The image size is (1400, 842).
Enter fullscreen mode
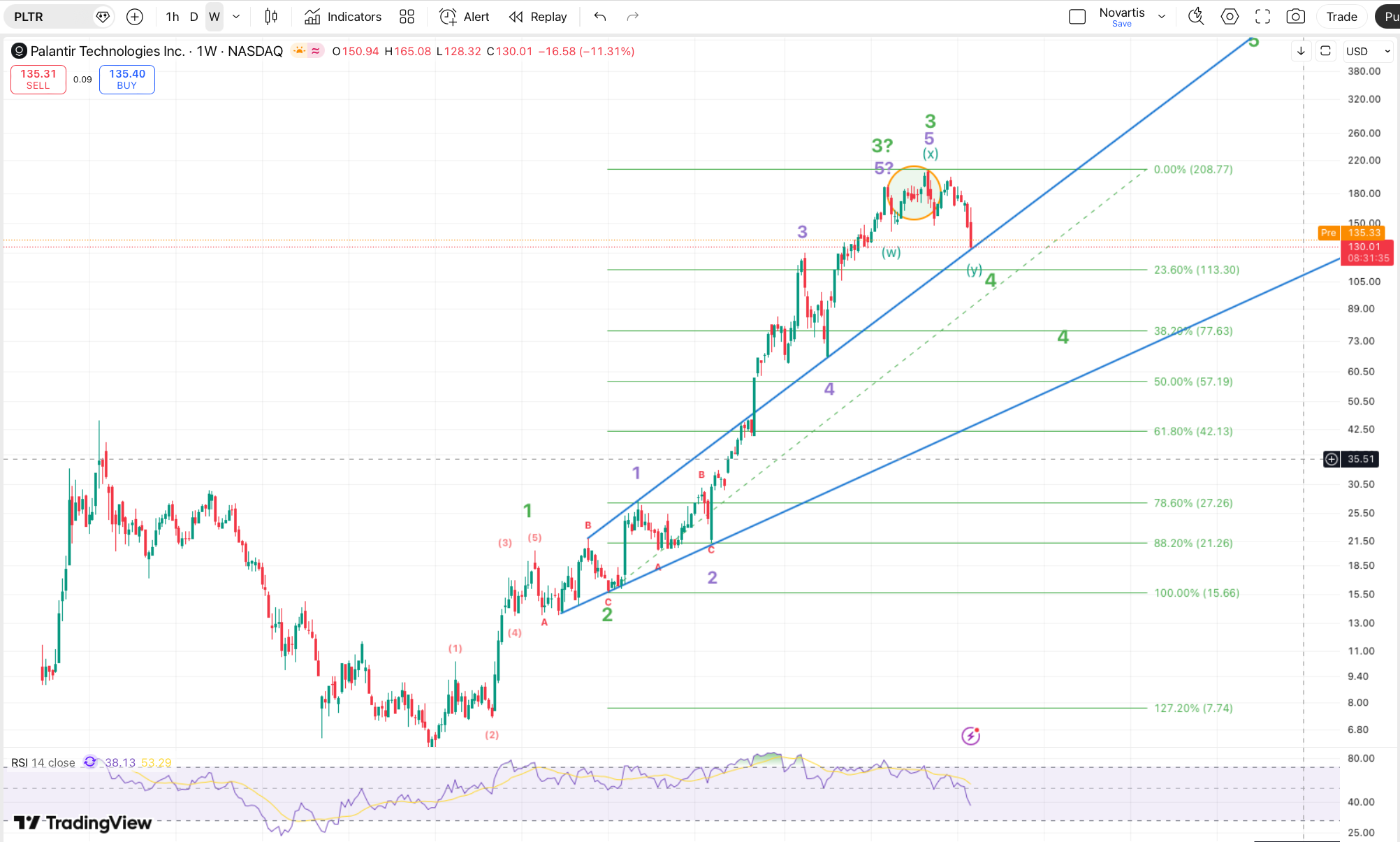coord(1262,17)
